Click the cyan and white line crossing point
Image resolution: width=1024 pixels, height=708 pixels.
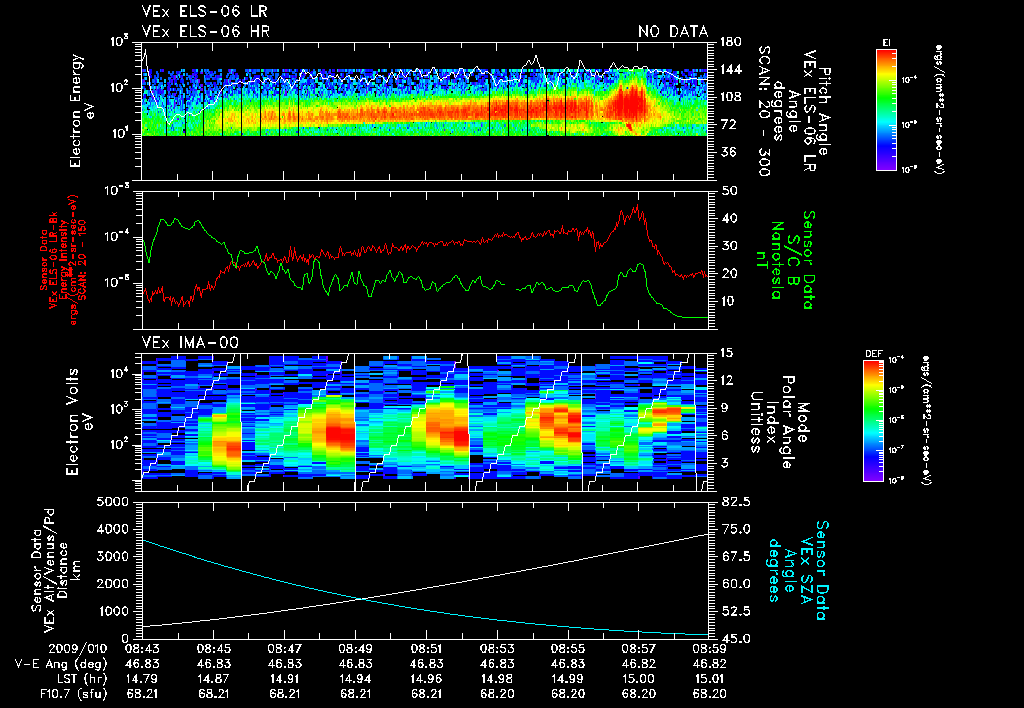[360, 598]
